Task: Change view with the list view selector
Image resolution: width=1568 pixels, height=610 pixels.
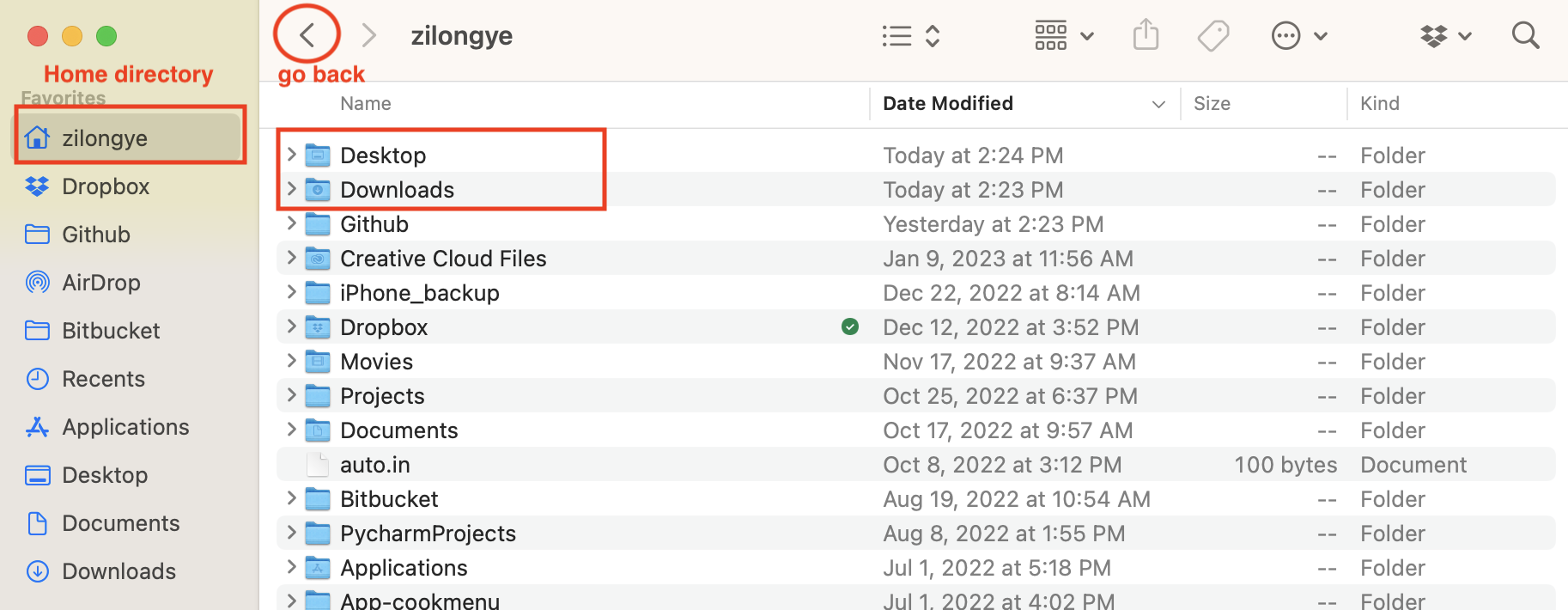Action: coord(911,36)
